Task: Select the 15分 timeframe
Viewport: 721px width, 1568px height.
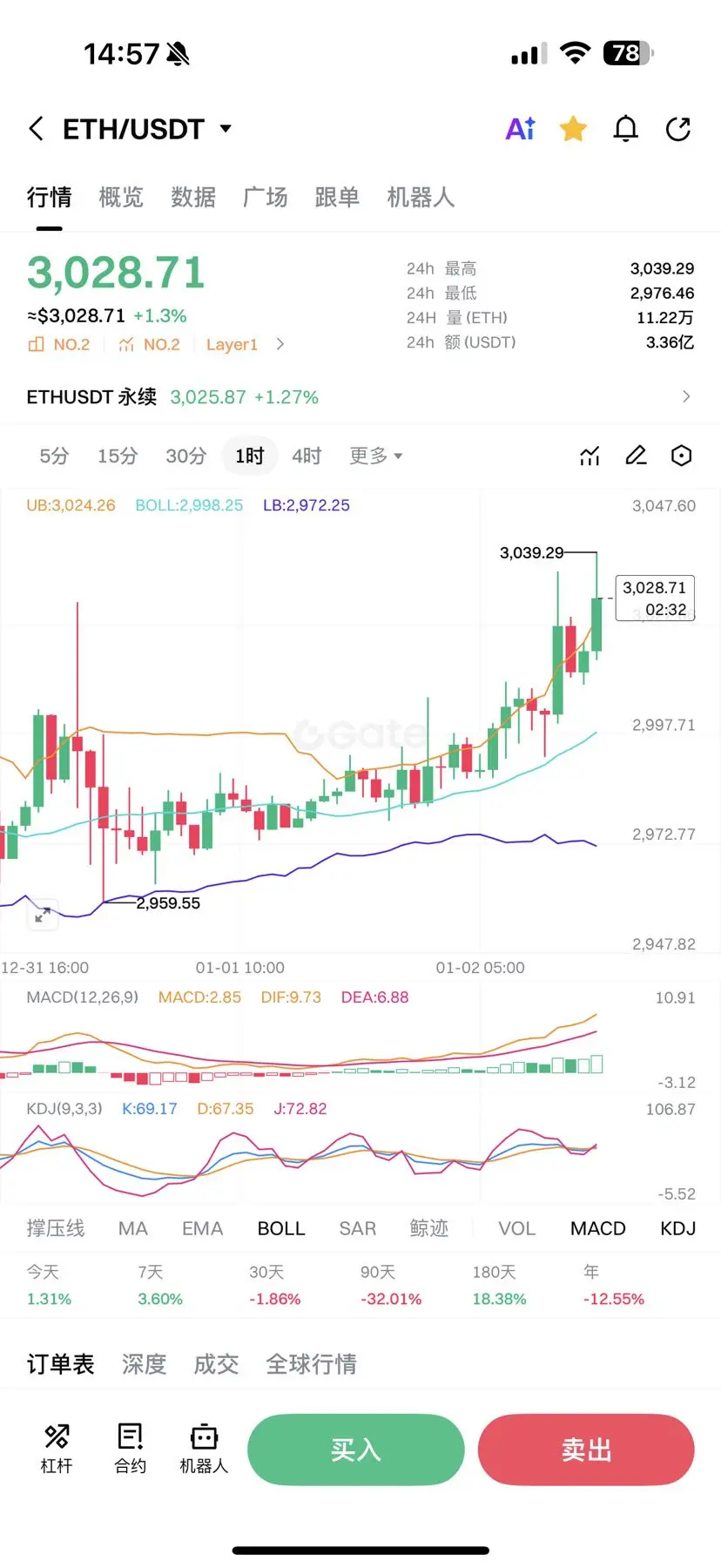Action: point(118,456)
